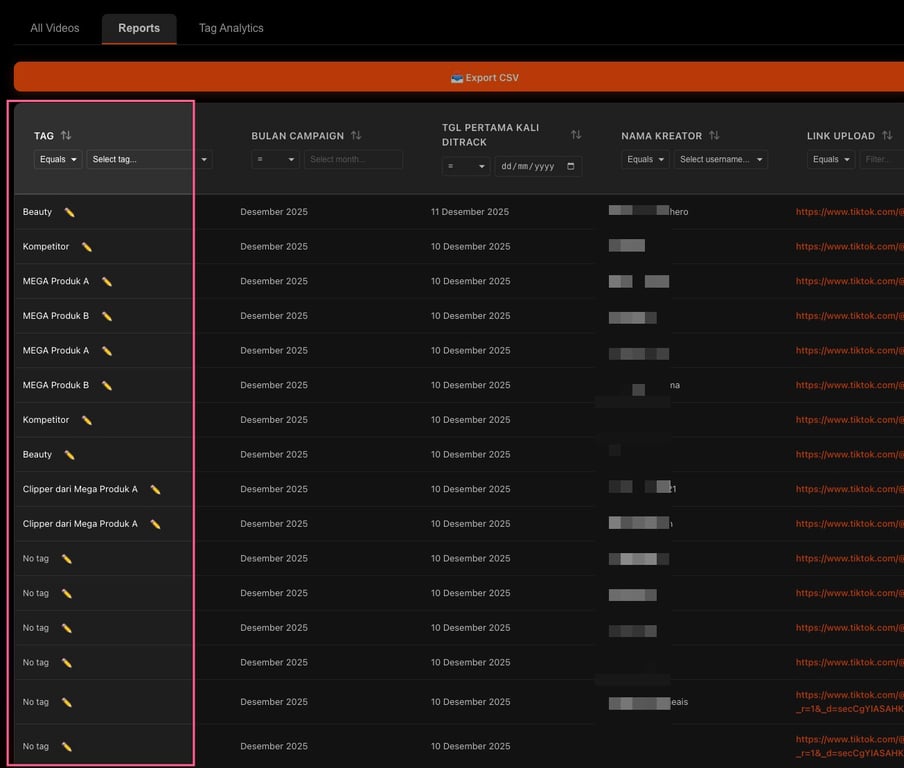Edit the No tag row with creator ending 'eais'

pyautogui.click(x=66, y=702)
